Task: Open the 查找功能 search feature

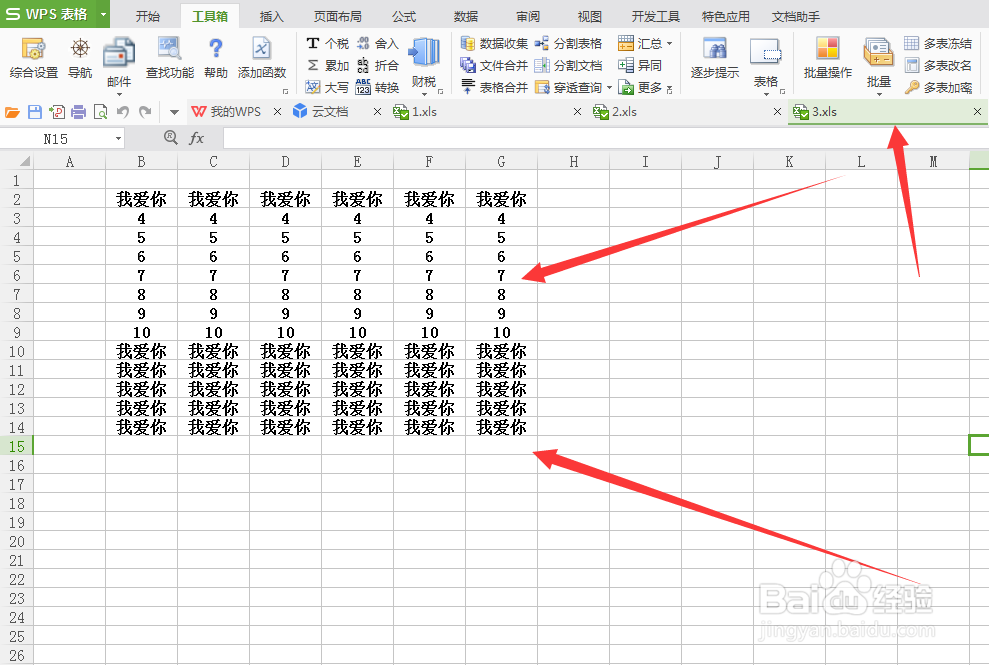Action: pos(170,58)
